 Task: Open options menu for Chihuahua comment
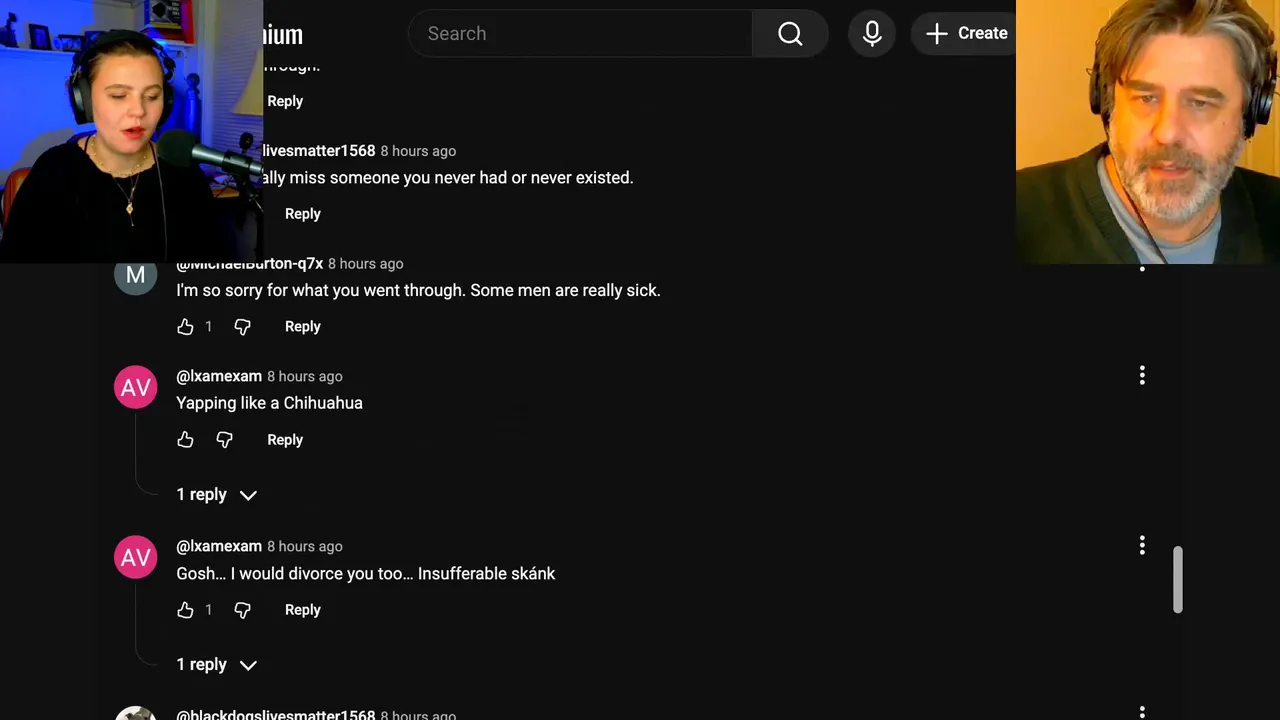click(1142, 376)
